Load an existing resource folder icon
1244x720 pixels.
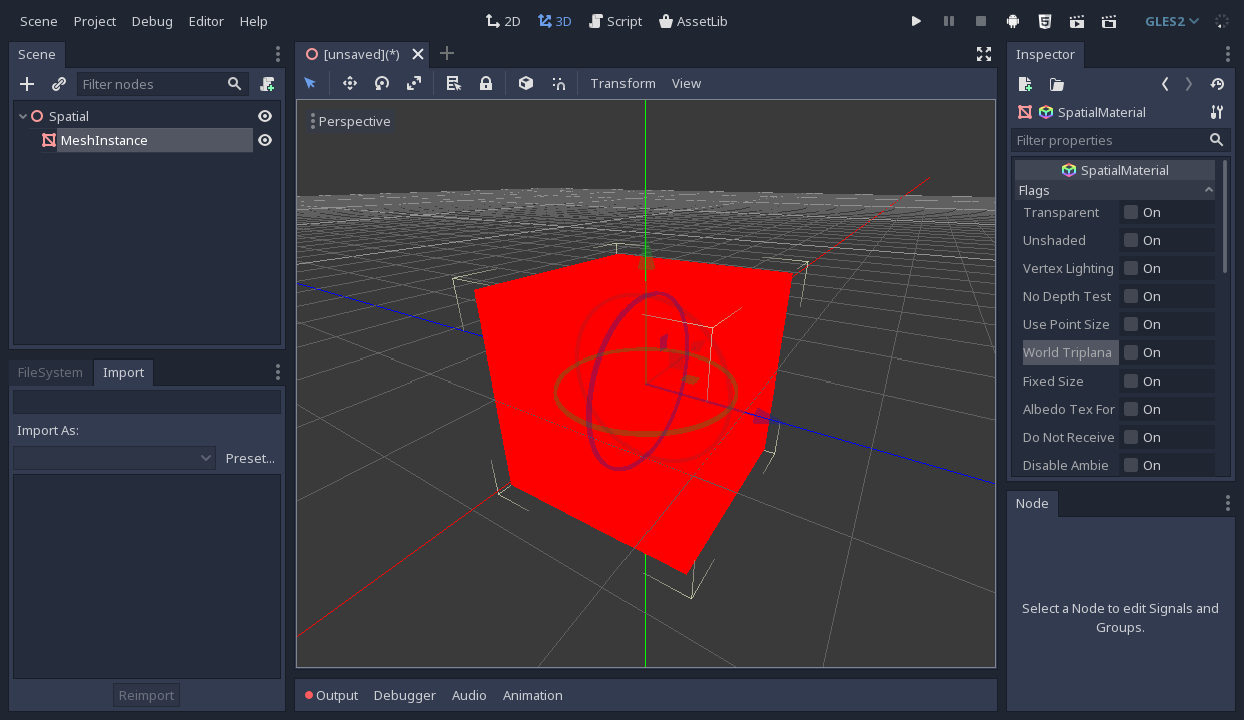pyautogui.click(x=1057, y=84)
